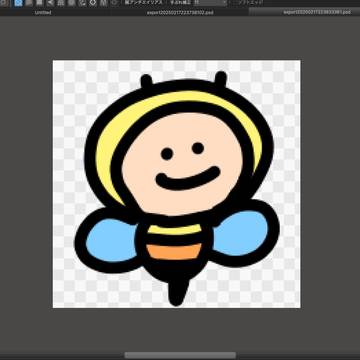Click the bee's orange body stripe
This screenshot has height=360, width=360.
[174, 252]
